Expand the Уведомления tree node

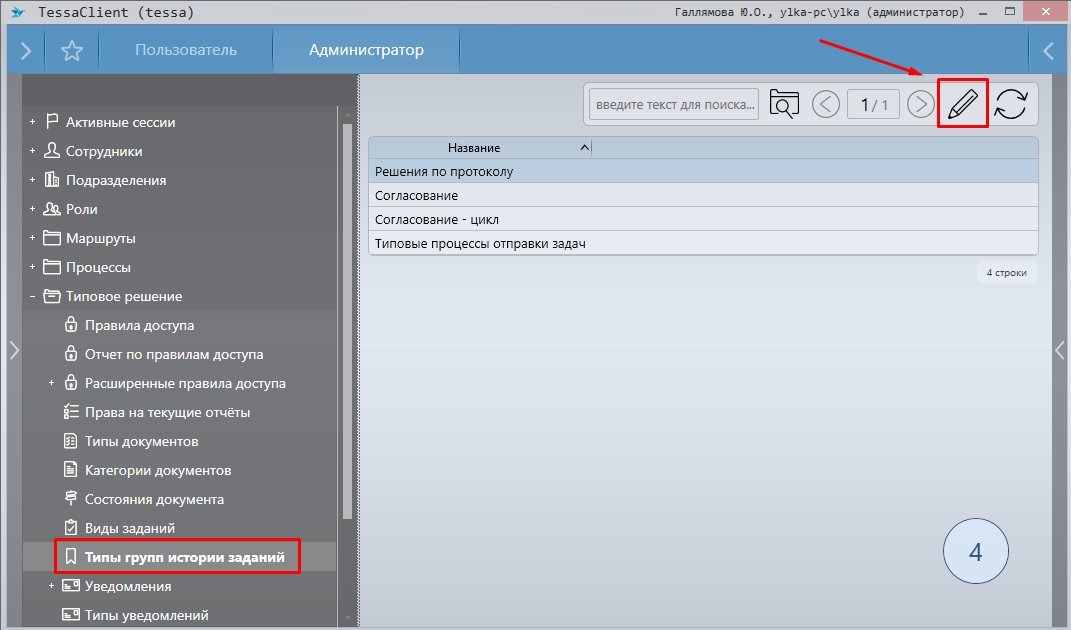point(52,586)
